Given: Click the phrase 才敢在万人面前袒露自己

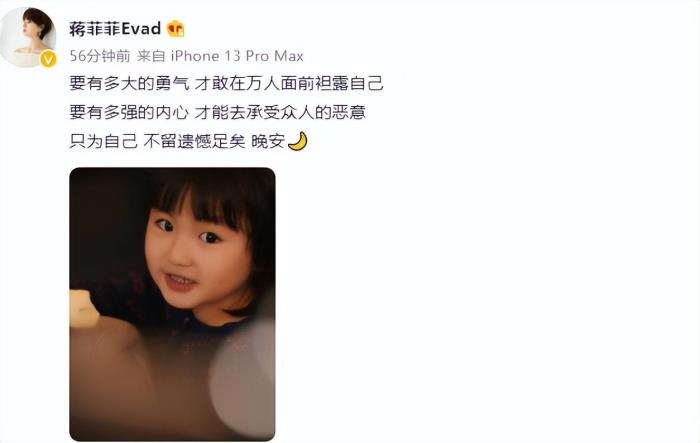Looking at the screenshot, I should [289, 84].
